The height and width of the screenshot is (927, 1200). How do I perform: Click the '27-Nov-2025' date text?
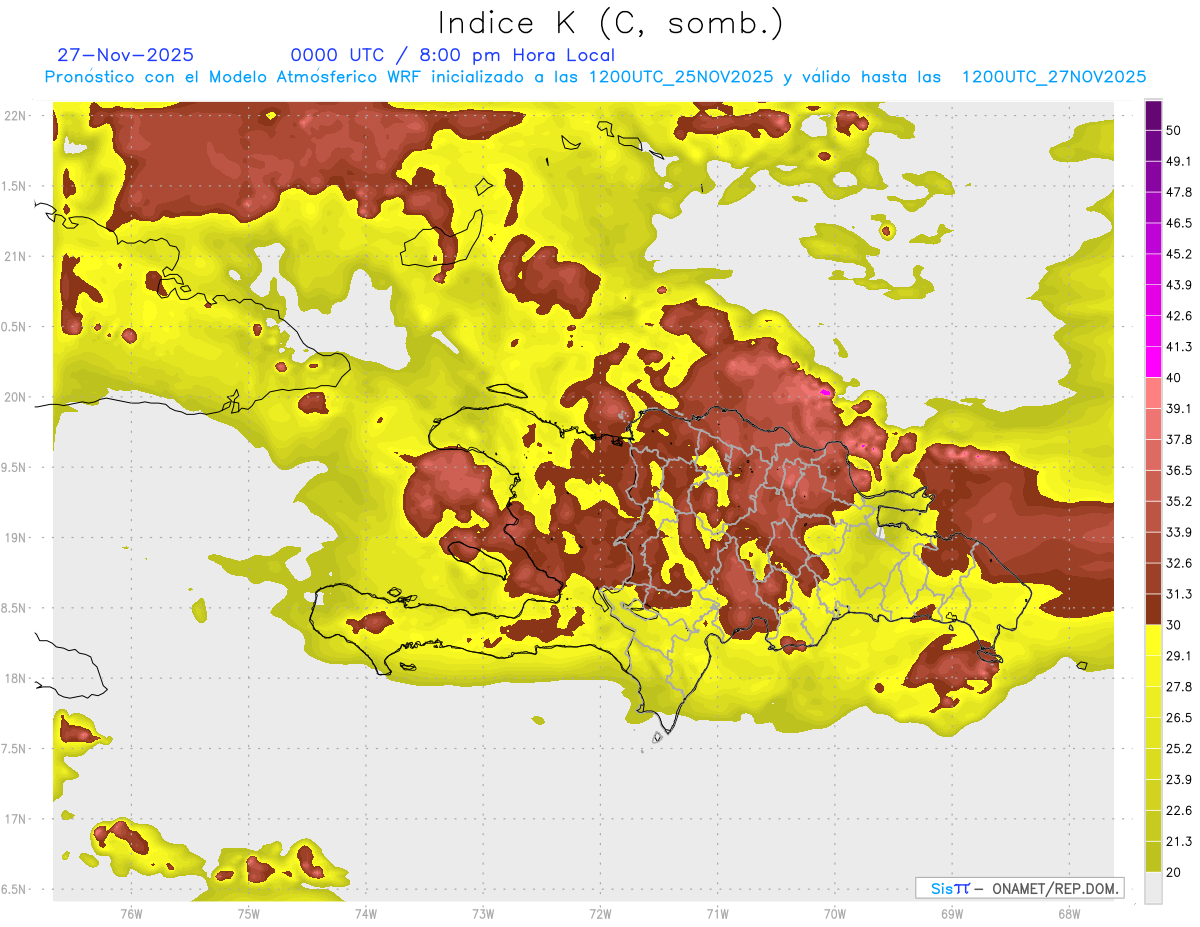tap(125, 55)
